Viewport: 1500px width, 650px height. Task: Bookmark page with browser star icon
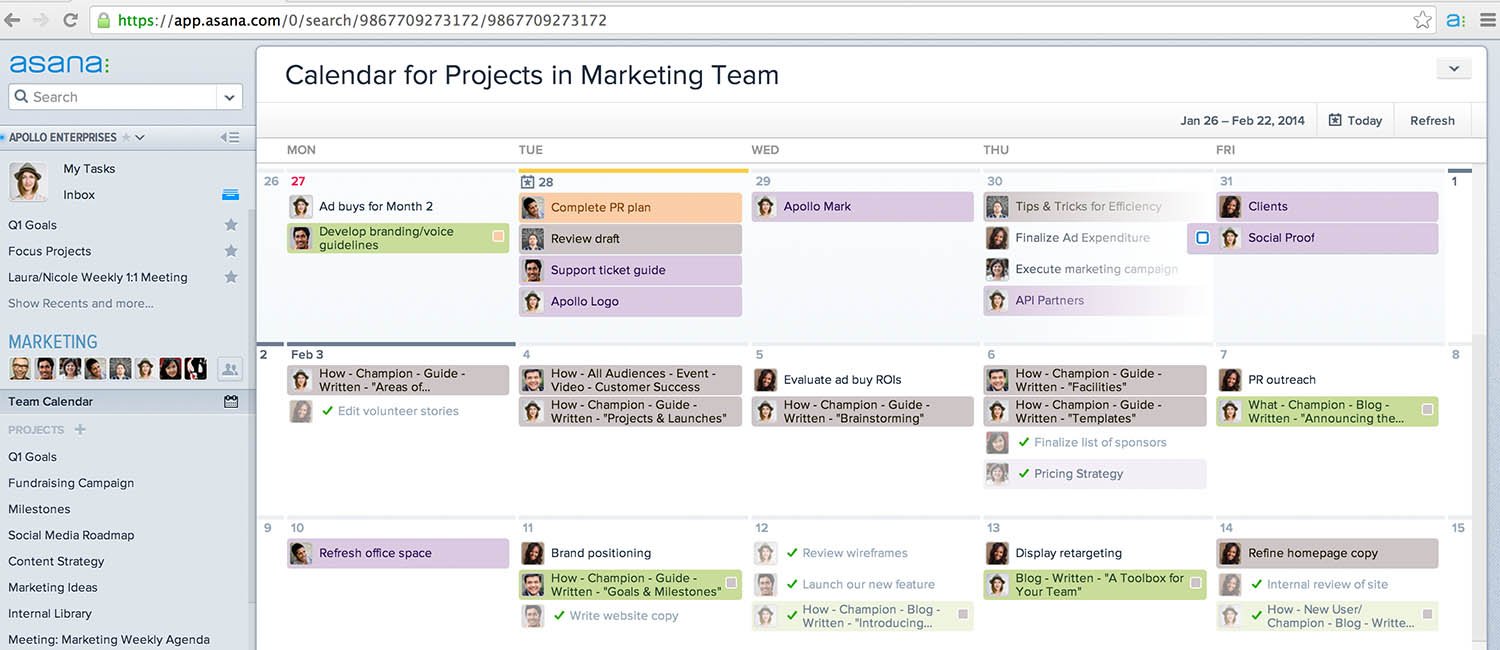[1422, 20]
